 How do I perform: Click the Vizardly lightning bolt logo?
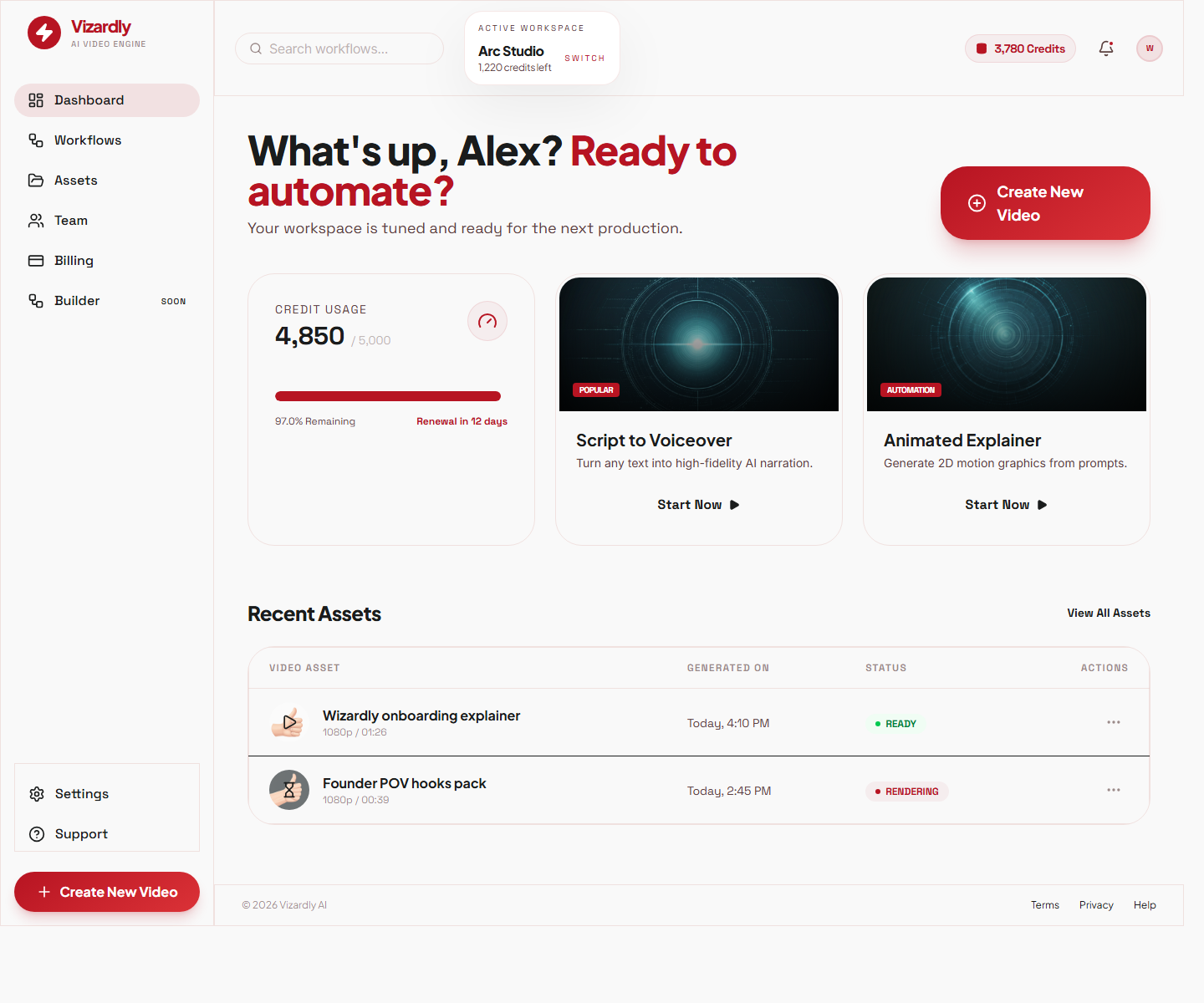pyautogui.click(x=44, y=33)
